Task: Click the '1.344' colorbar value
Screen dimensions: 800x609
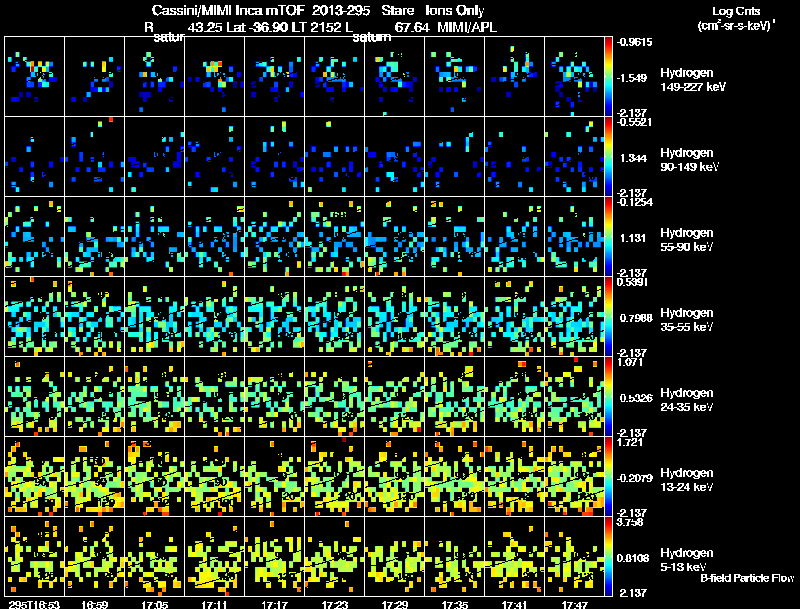Action: pos(633,158)
